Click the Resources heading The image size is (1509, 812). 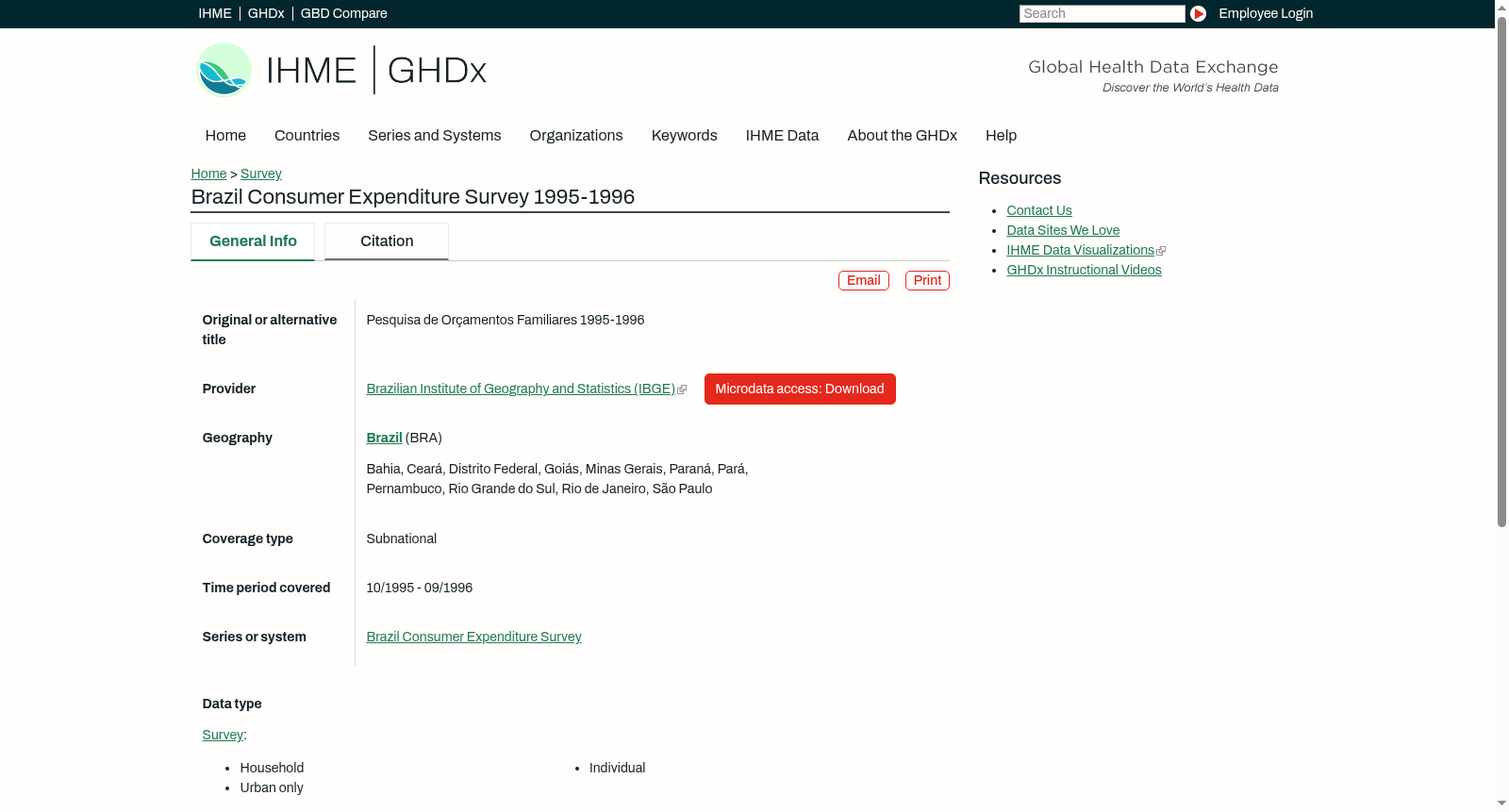click(1020, 178)
